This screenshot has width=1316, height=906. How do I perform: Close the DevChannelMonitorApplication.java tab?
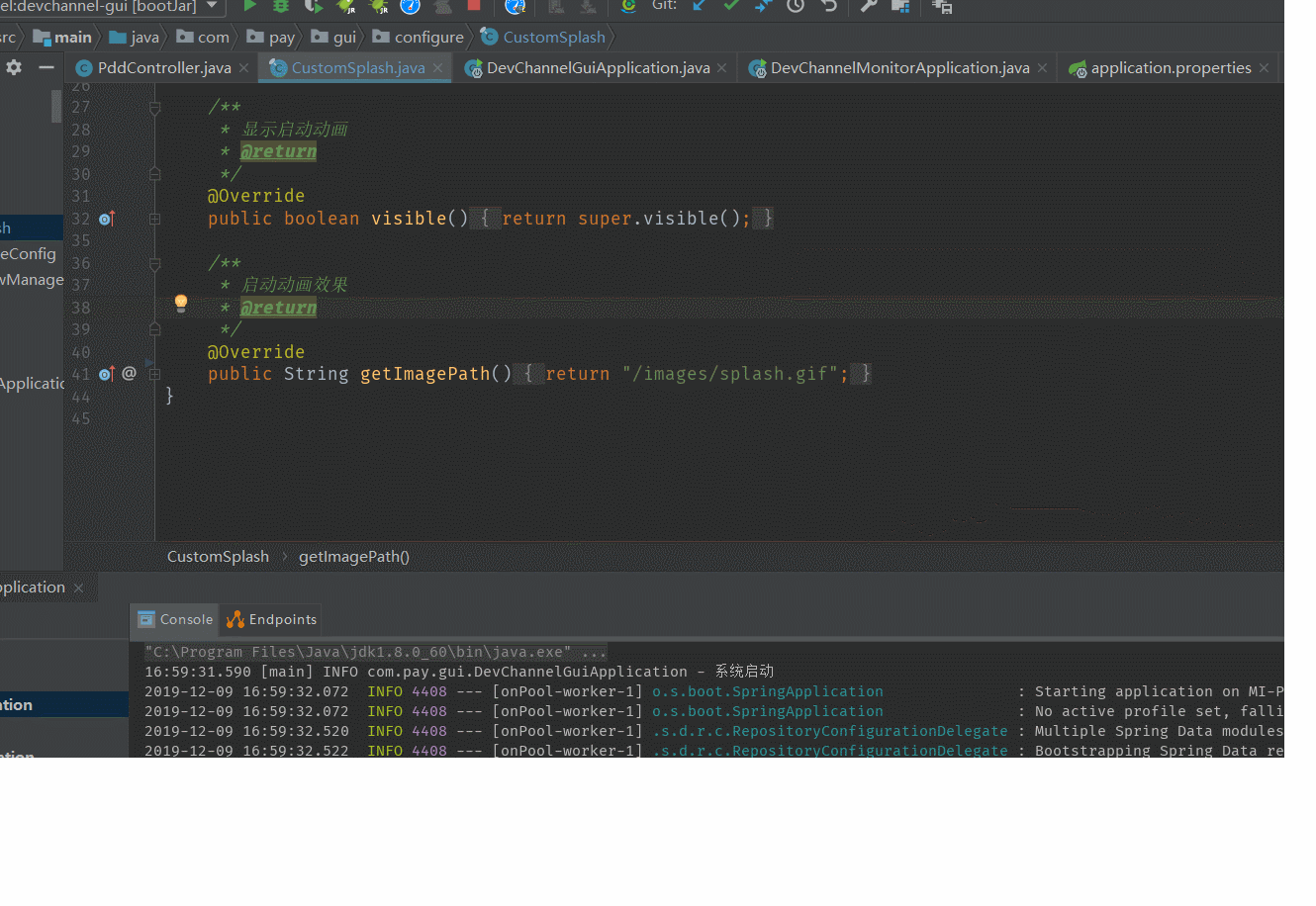pyautogui.click(x=1042, y=68)
